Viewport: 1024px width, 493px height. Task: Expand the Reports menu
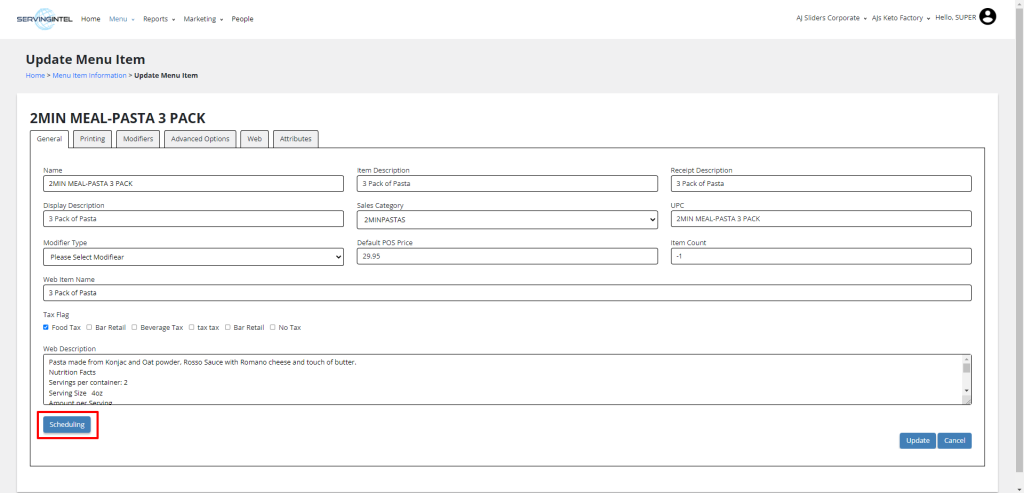pos(158,19)
